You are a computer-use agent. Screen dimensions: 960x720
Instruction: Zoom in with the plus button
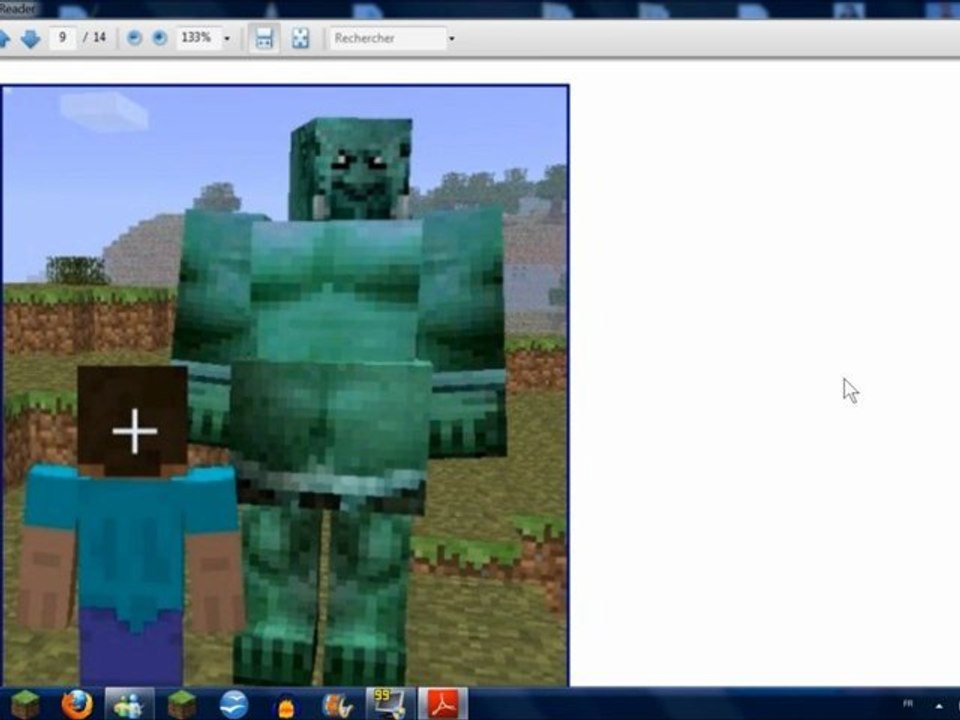[x=160, y=38]
